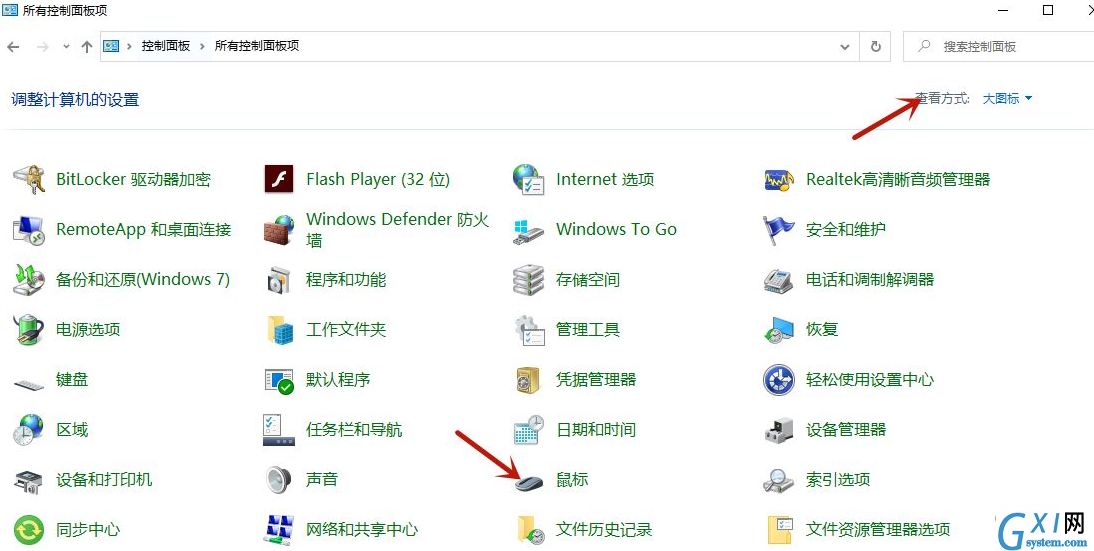1094x551 pixels.
Task: Open the 程序和功能 icon
Action: click(x=279, y=280)
